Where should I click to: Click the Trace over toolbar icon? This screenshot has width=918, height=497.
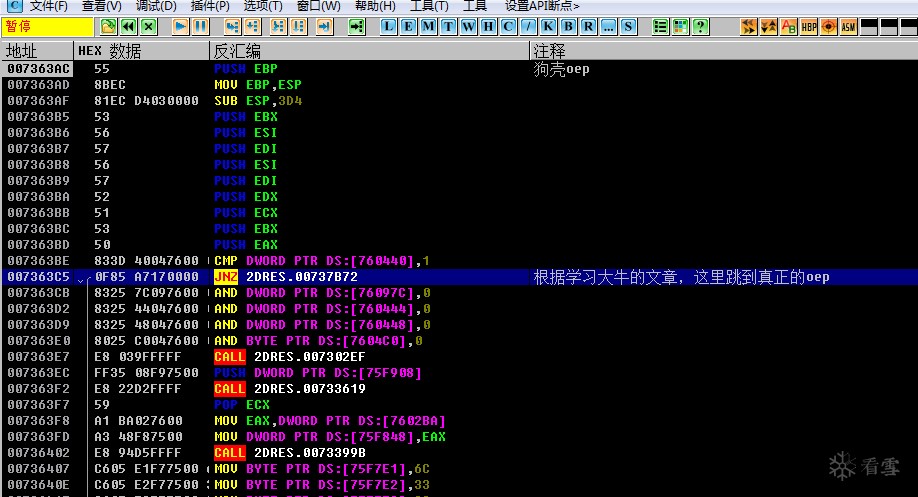(299, 26)
